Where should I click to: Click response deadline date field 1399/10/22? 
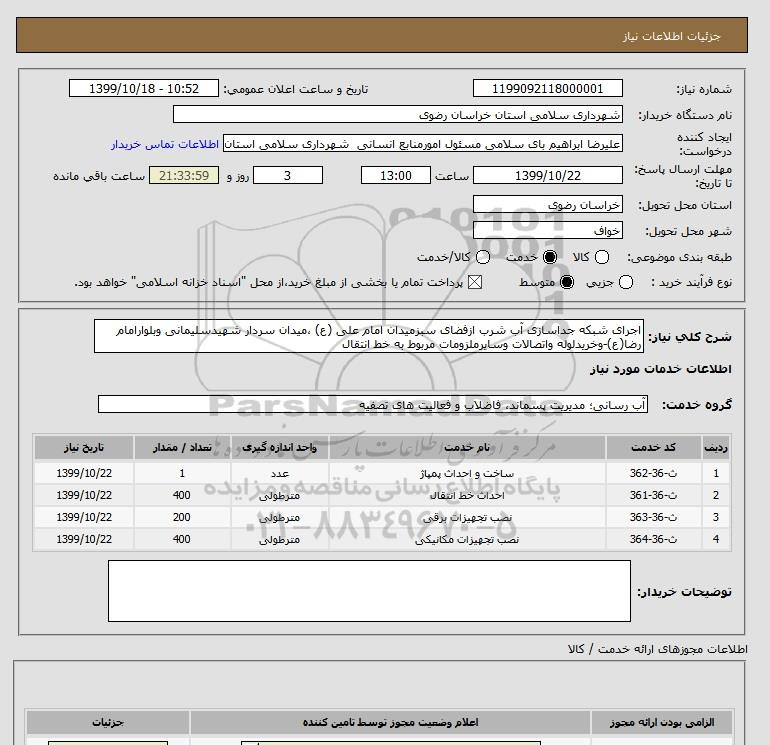click(548, 175)
